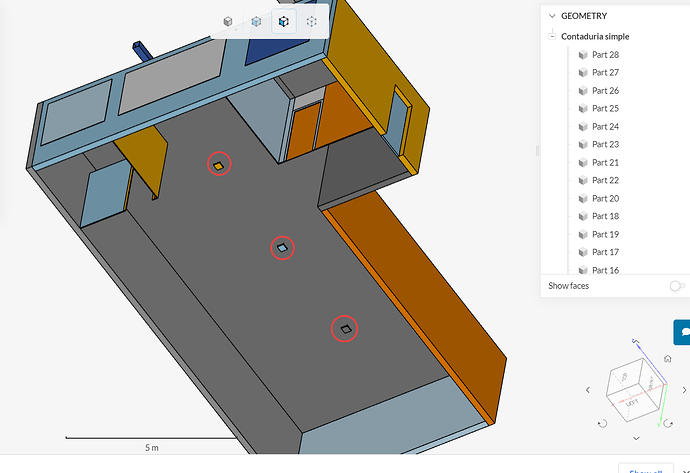Click the cube icon beside Part 24
690x473 pixels.
583,127
